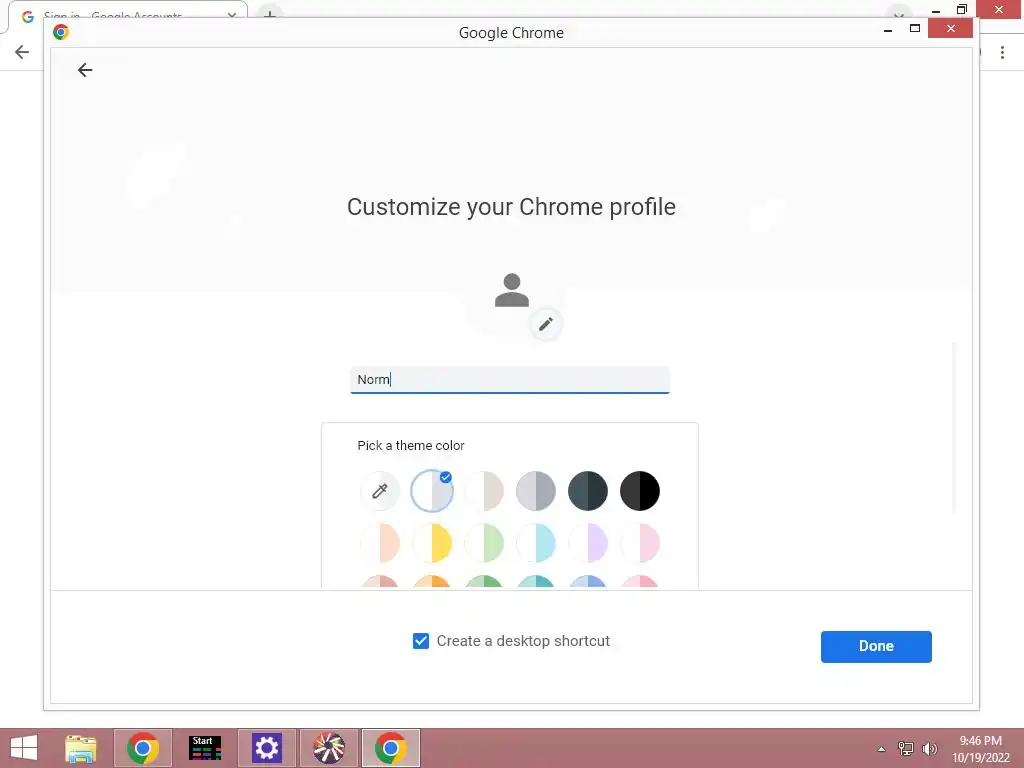Choose the light green theme color

click(x=484, y=543)
